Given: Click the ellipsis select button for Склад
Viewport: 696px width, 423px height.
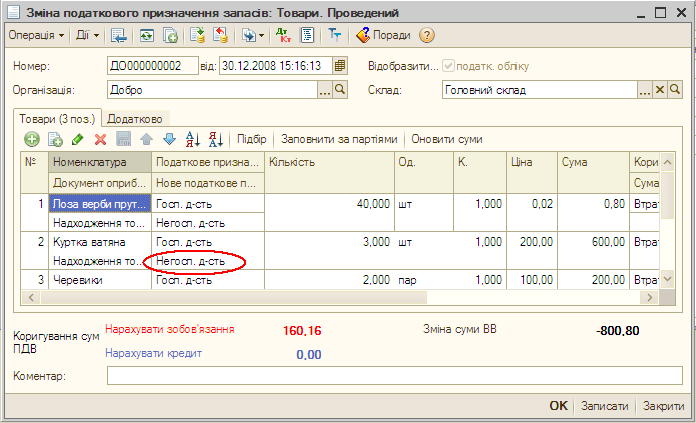Looking at the screenshot, I should (645, 90).
